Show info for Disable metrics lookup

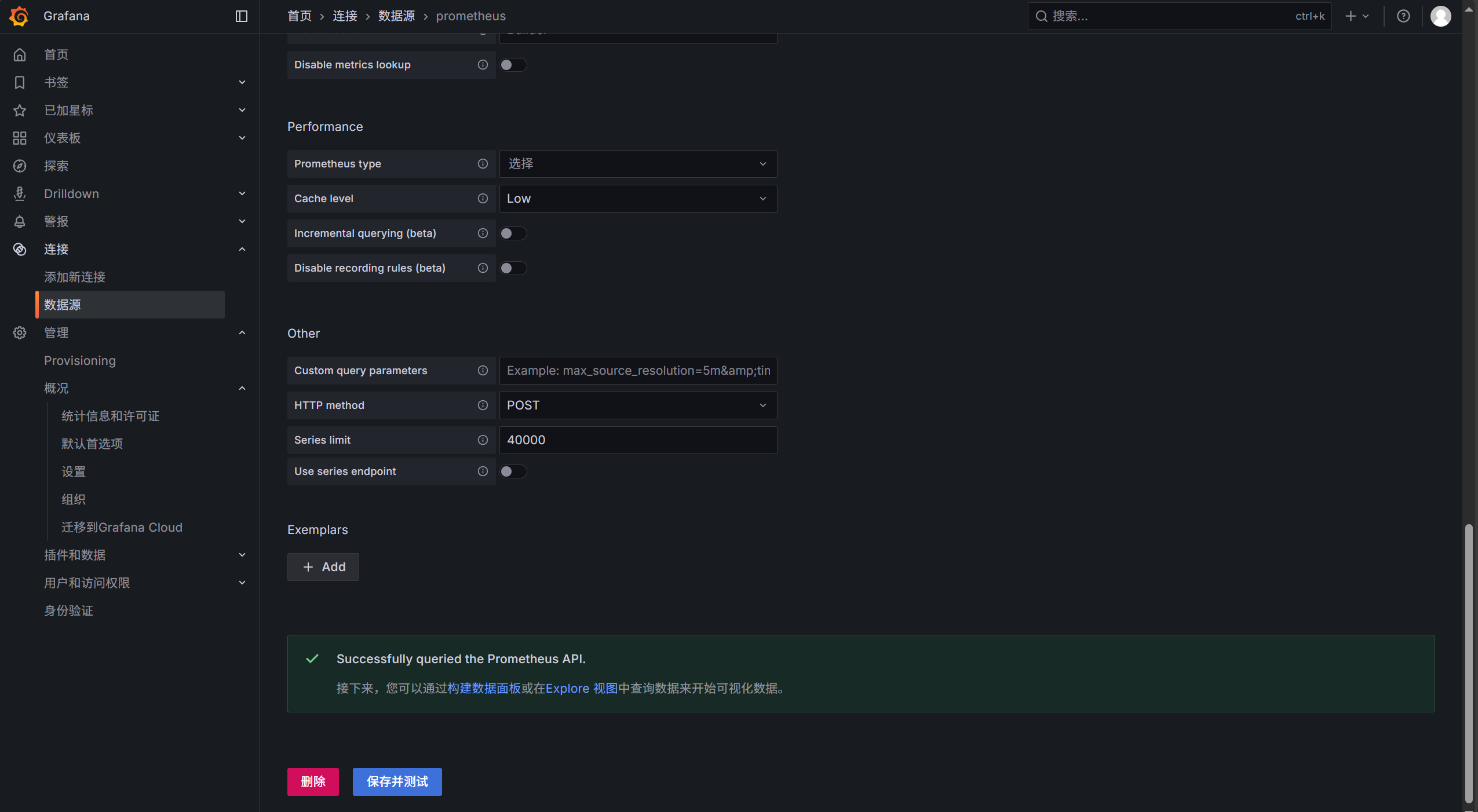(483, 65)
